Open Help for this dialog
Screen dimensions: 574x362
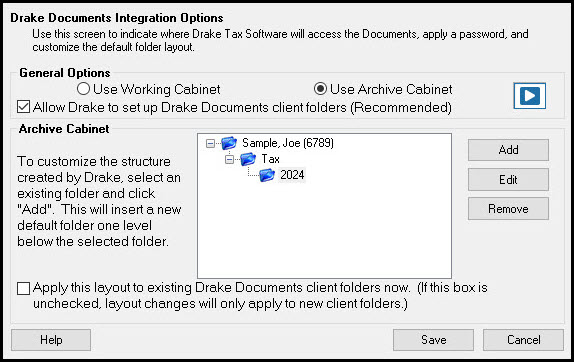(x=51, y=340)
